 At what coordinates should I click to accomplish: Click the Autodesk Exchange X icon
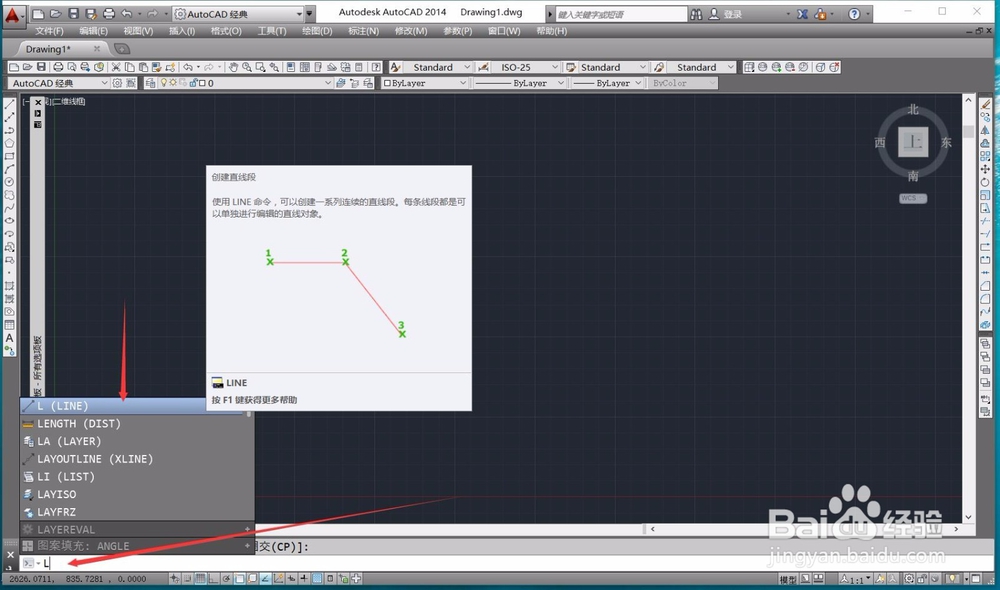point(802,13)
